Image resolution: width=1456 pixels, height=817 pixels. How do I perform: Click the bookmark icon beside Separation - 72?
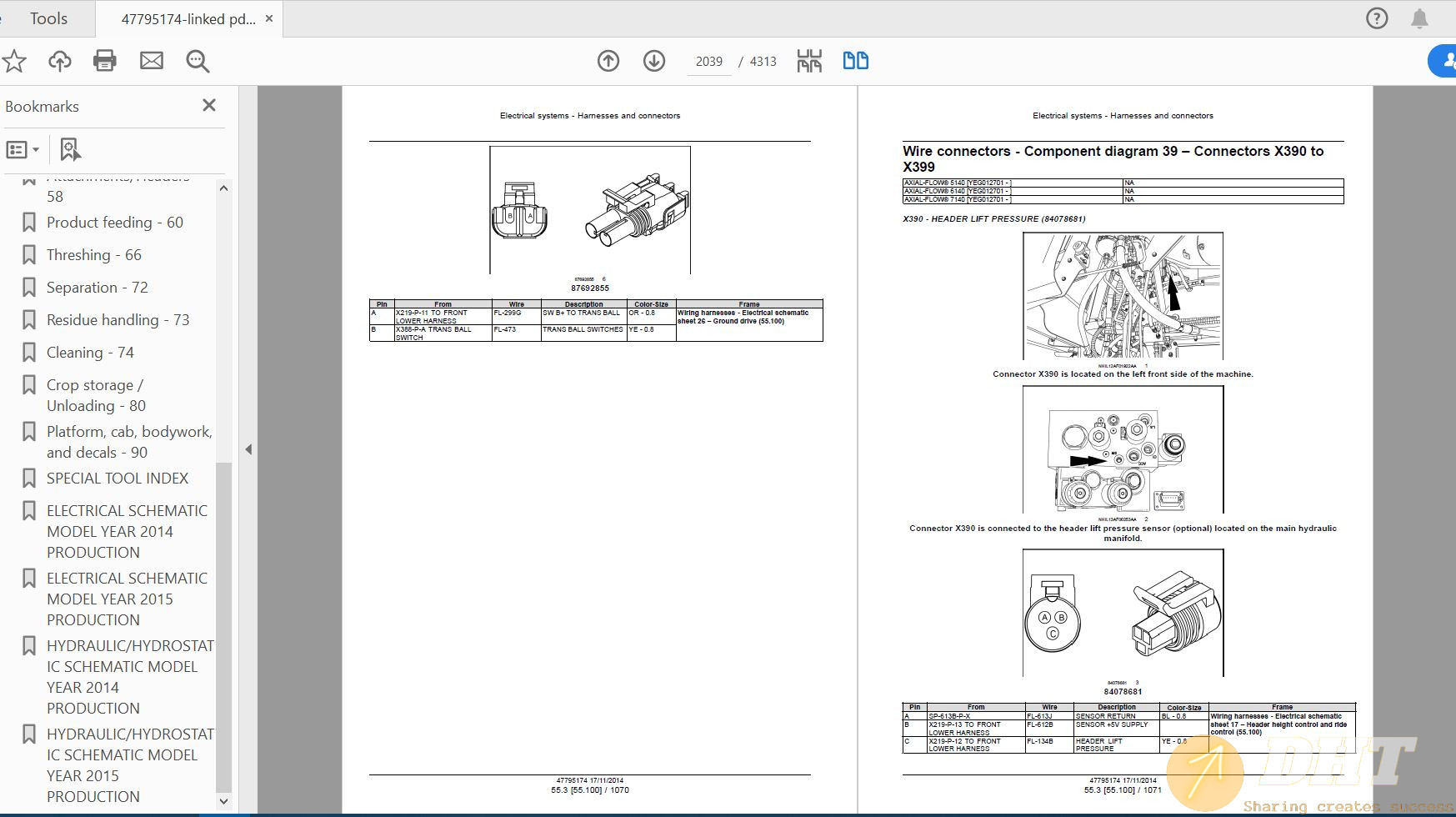point(29,288)
